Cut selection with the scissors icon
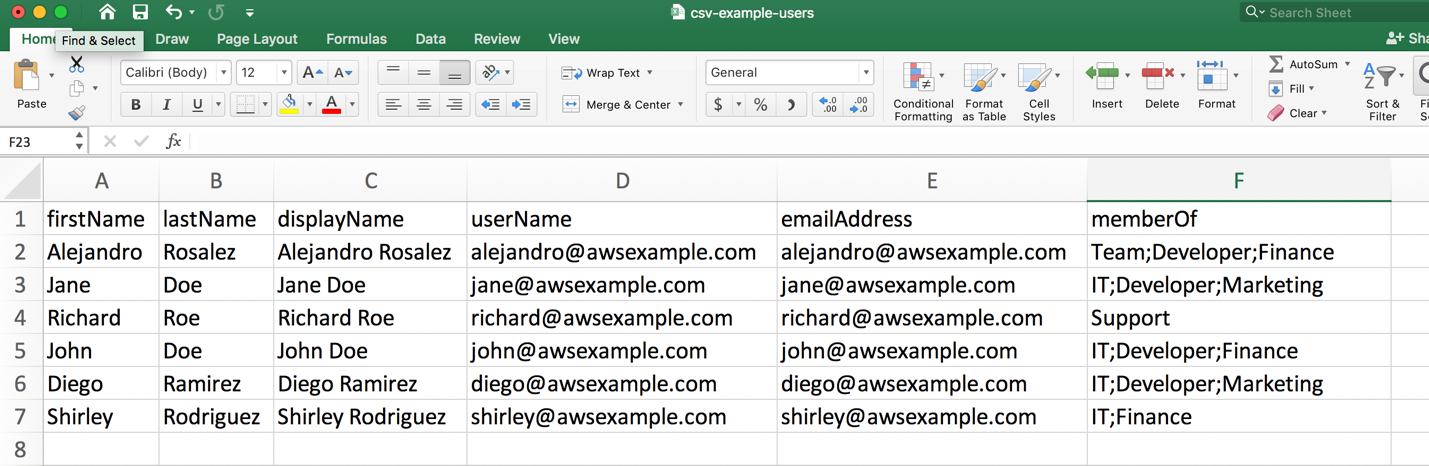 pyautogui.click(x=76, y=64)
